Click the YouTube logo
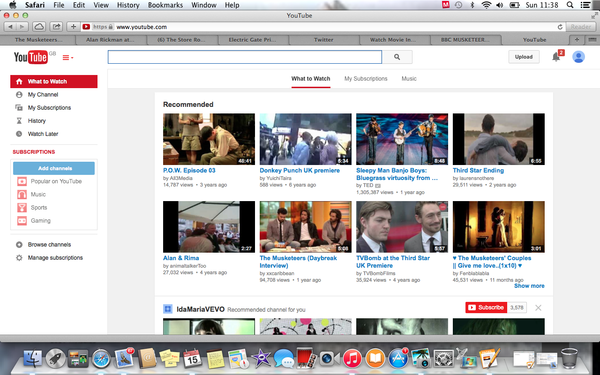Image resolution: width=600 pixels, height=375 pixels. coord(31,57)
